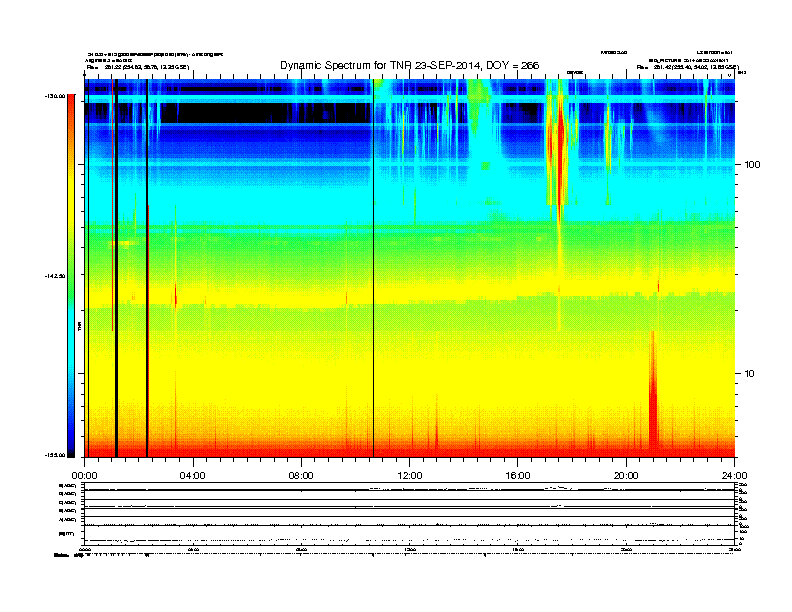Click the red low-frequency burst near 21:00
Screen dimensions: 792x612
[x=653, y=394]
